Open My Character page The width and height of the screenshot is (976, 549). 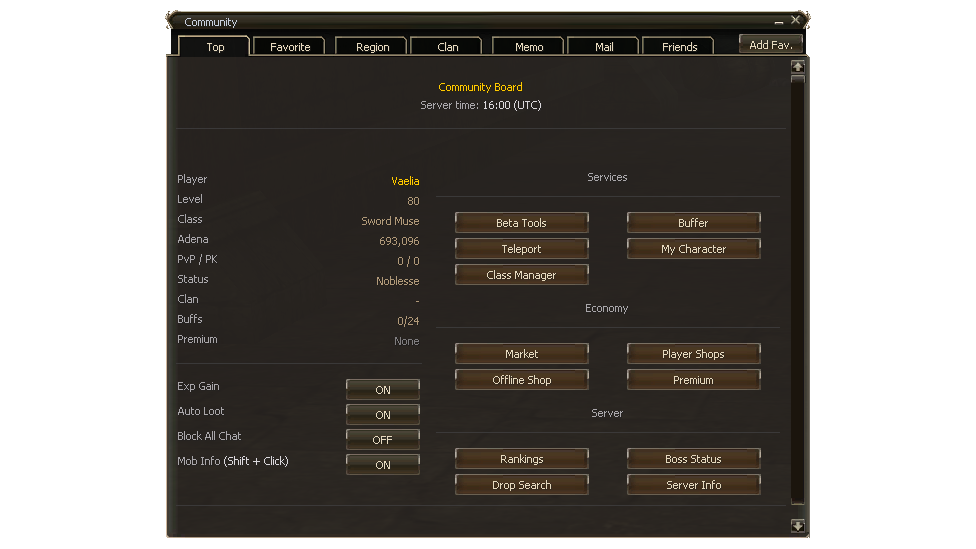tap(693, 249)
